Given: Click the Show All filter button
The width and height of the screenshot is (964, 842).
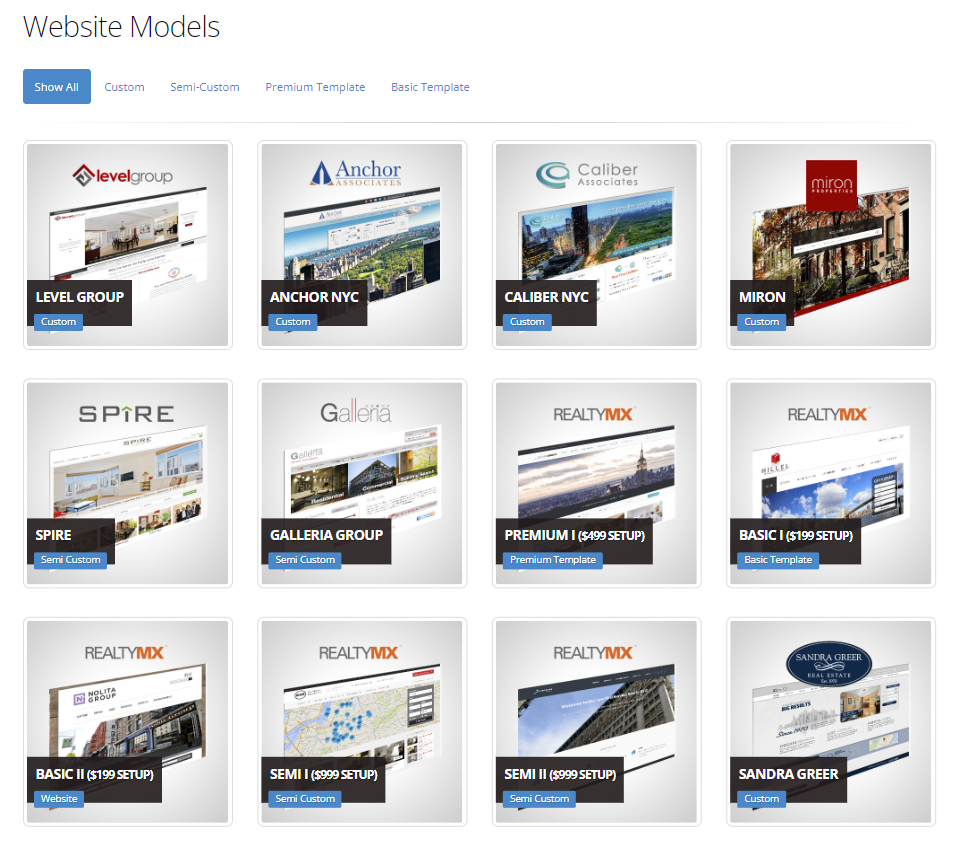Looking at the screenshot, I should (56, 86).
